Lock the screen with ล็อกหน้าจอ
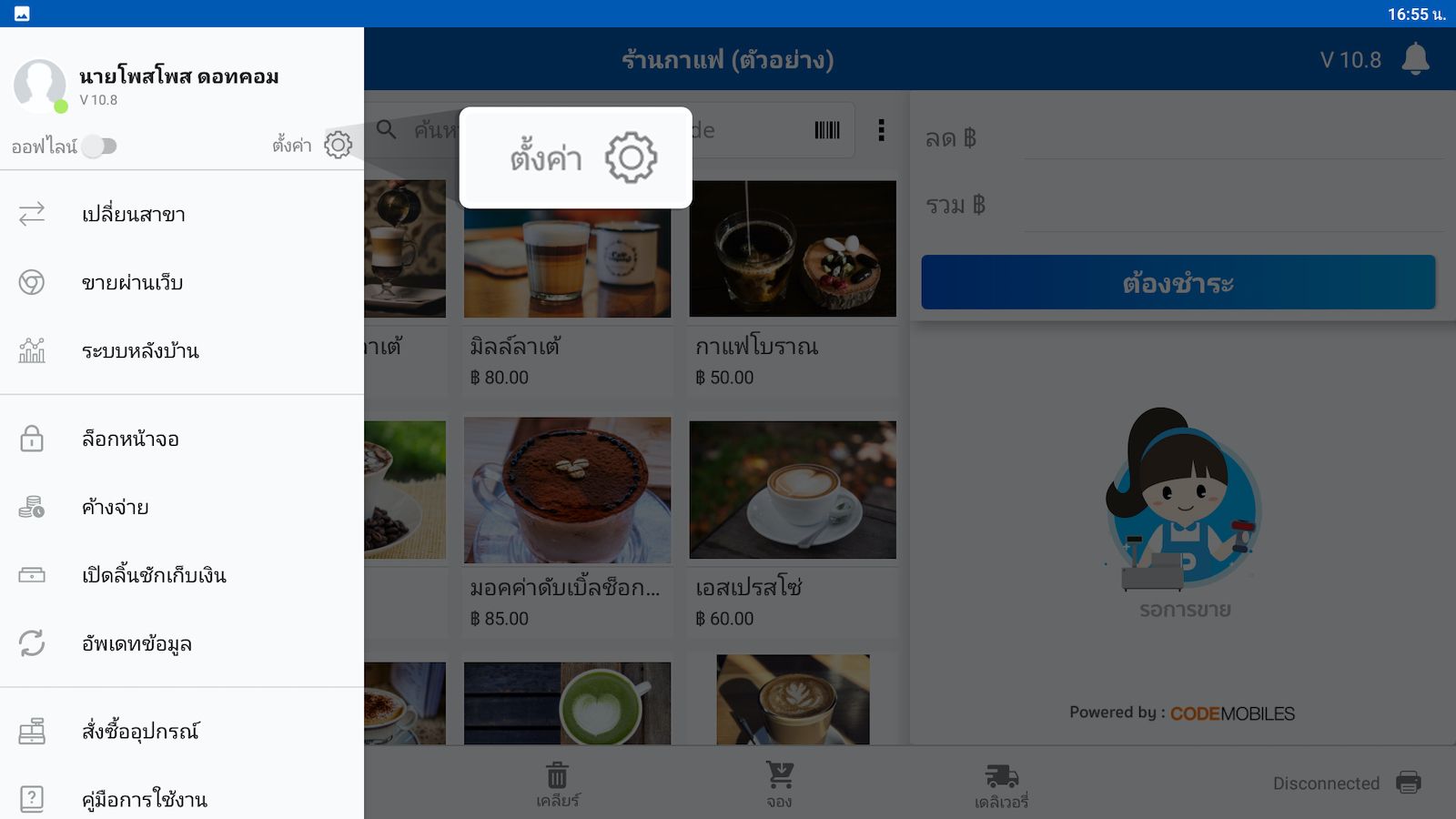 coord(182,439)
